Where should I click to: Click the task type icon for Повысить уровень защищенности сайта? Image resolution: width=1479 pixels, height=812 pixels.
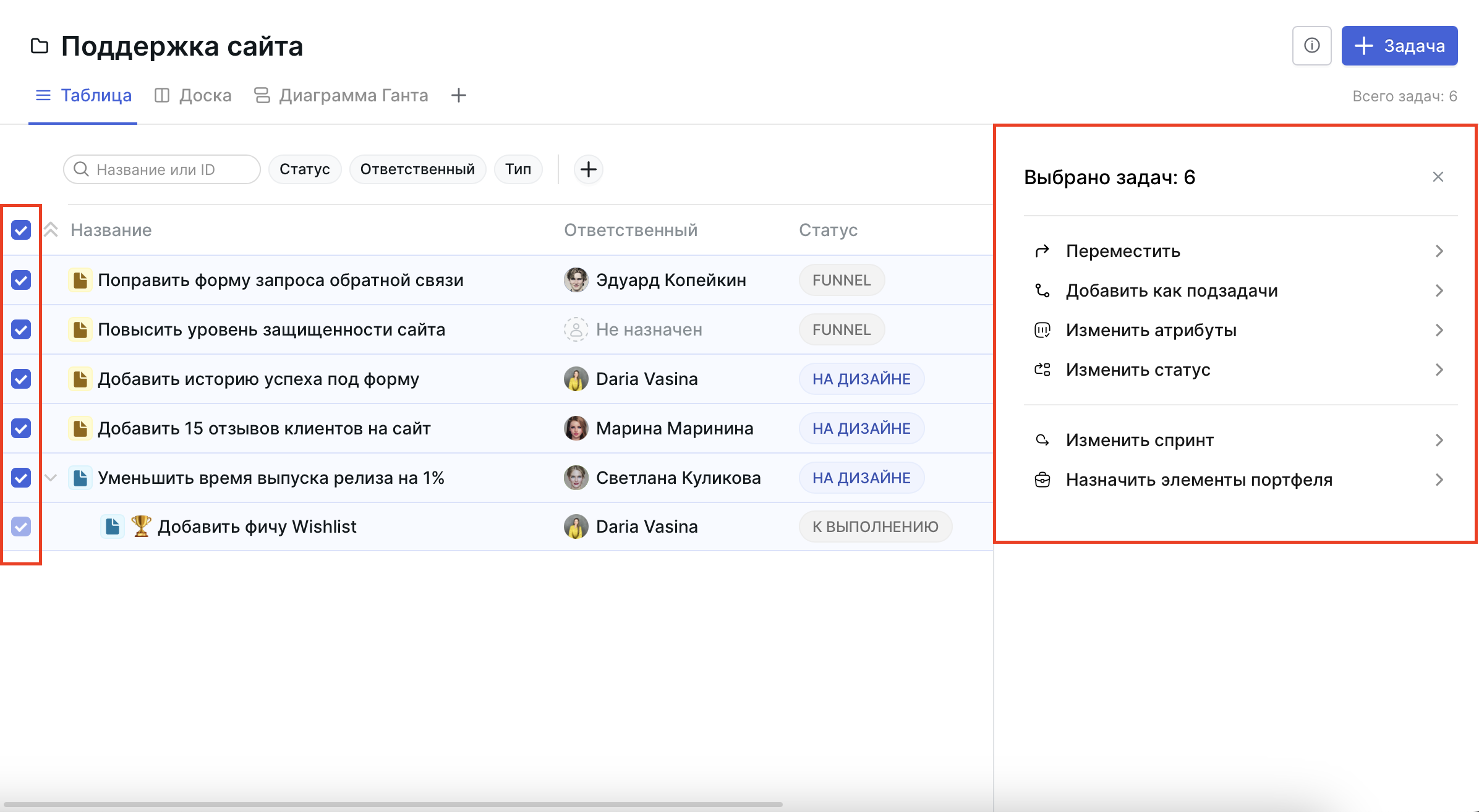tap(80, 329)
